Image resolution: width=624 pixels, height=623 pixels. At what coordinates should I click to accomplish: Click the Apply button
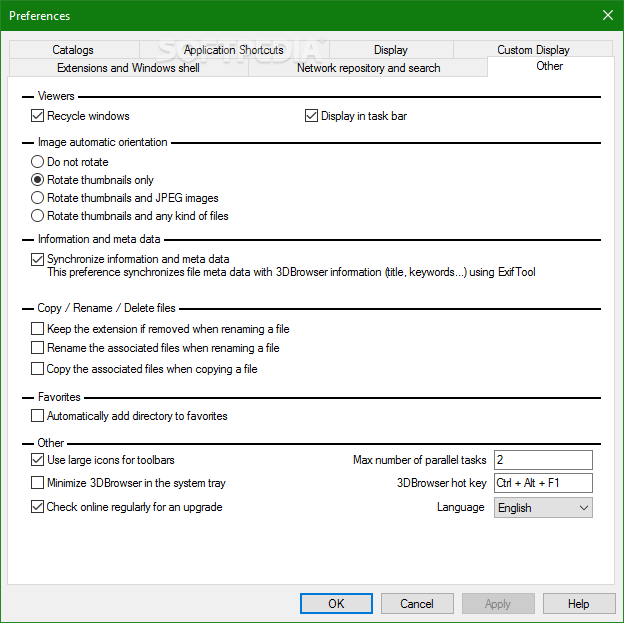498,603
